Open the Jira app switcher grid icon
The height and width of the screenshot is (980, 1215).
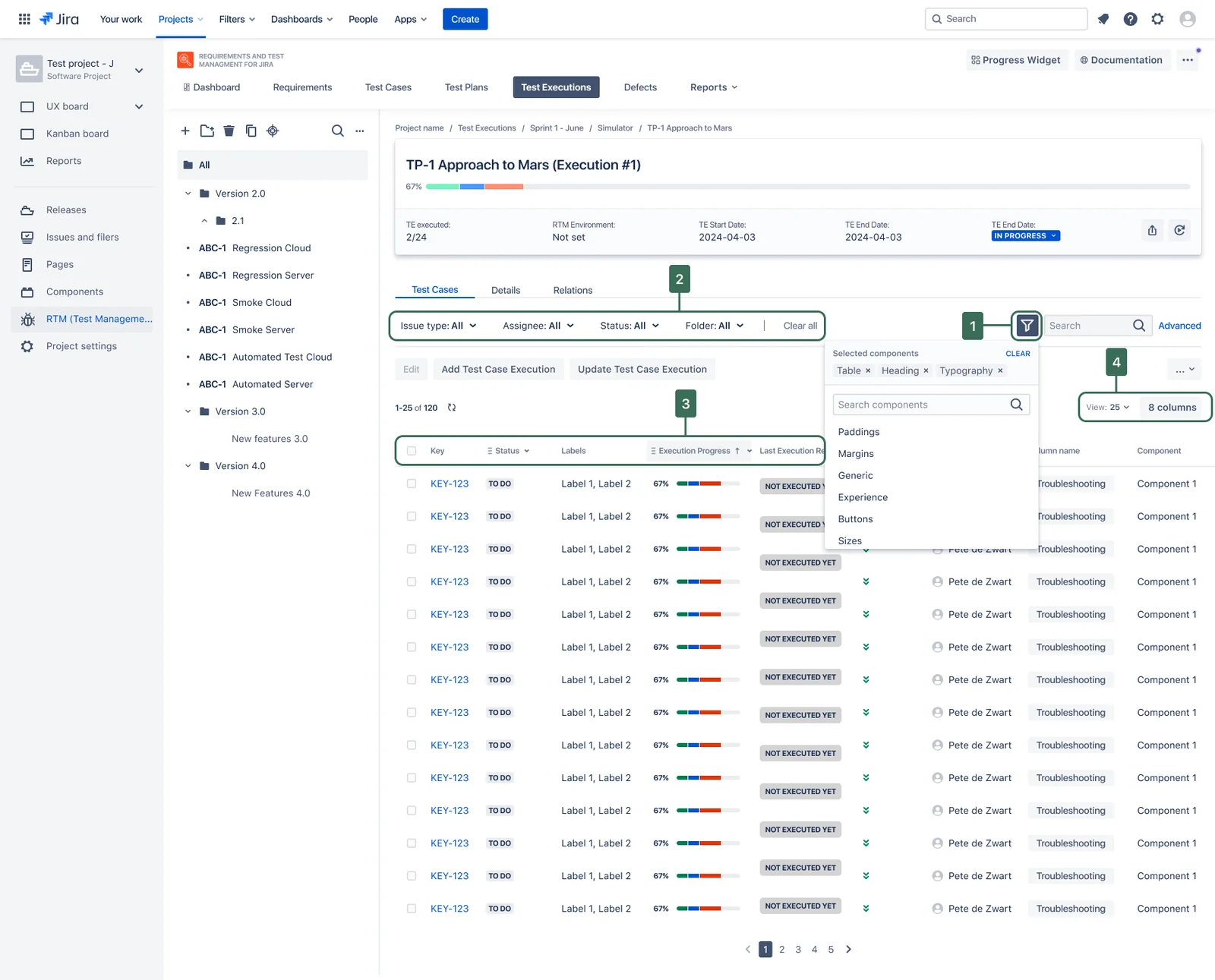tap(24, 19)
